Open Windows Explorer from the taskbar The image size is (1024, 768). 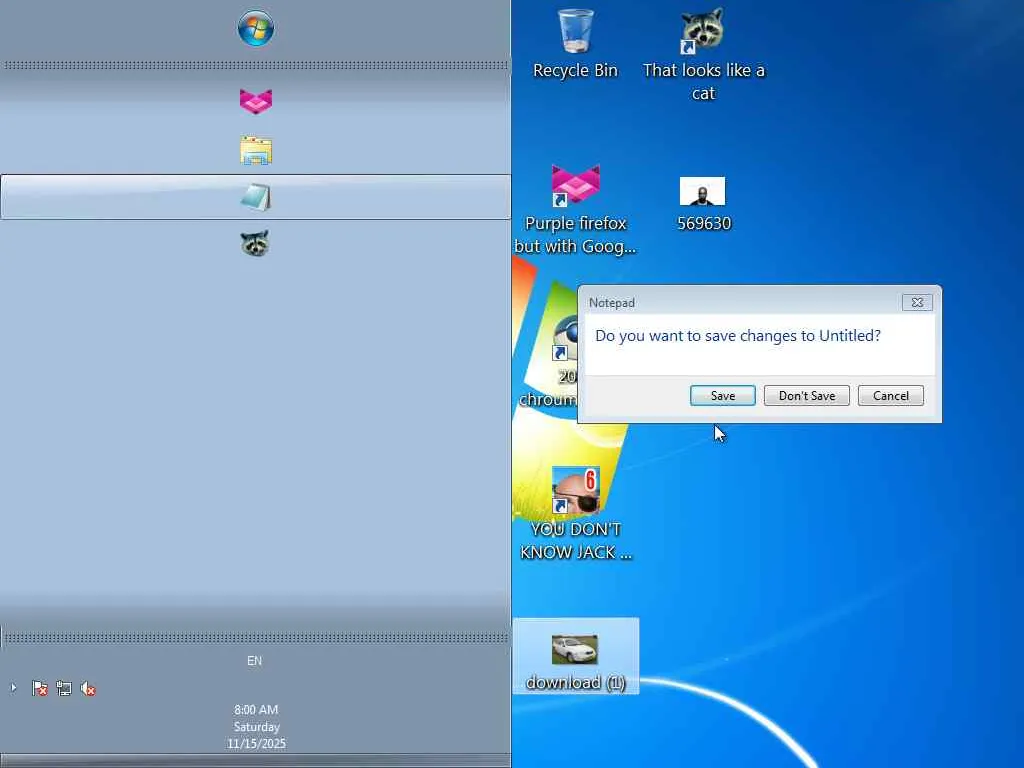click(x=255, y=150)
